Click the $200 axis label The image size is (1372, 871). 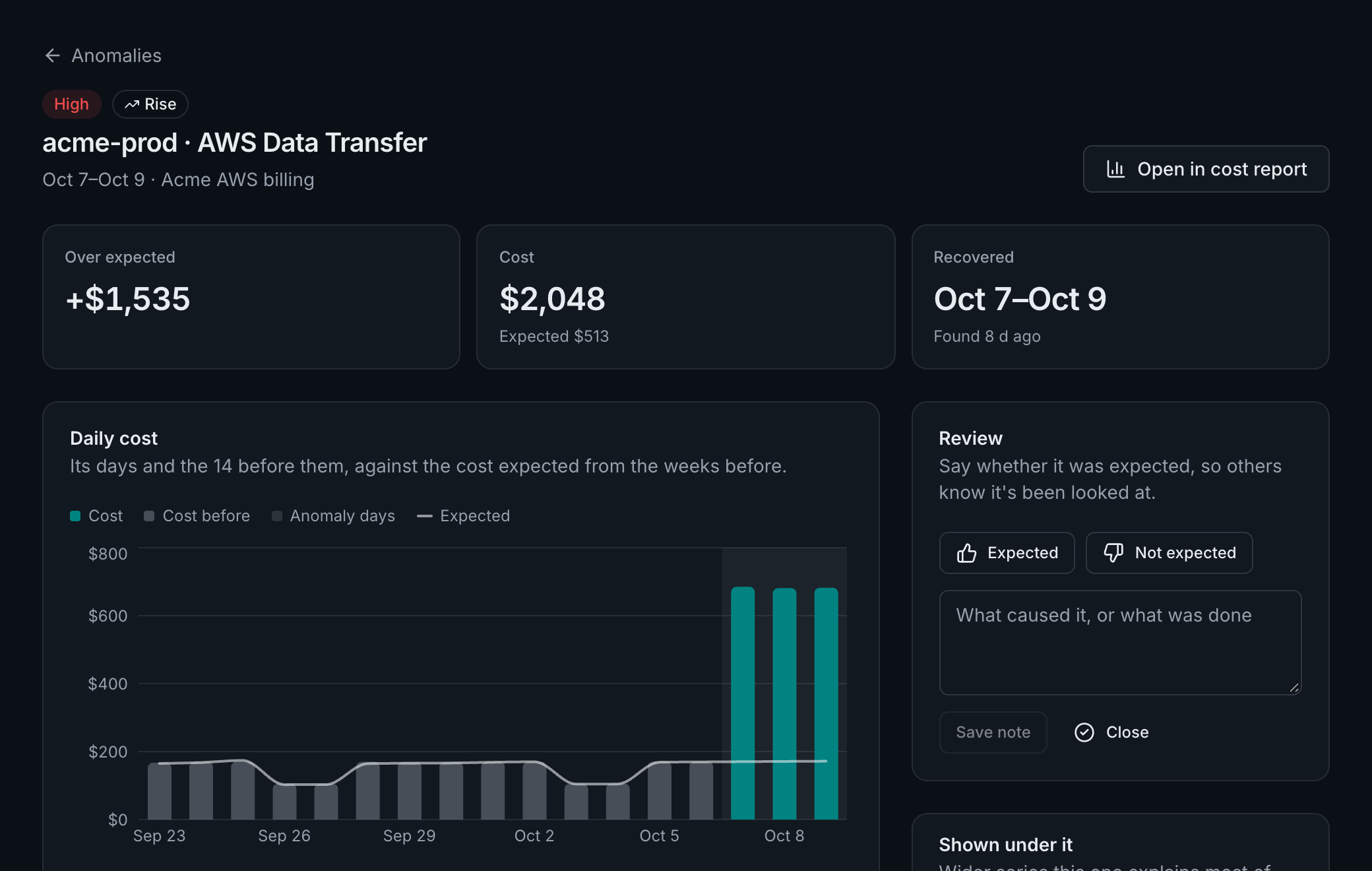click(108, 752)
